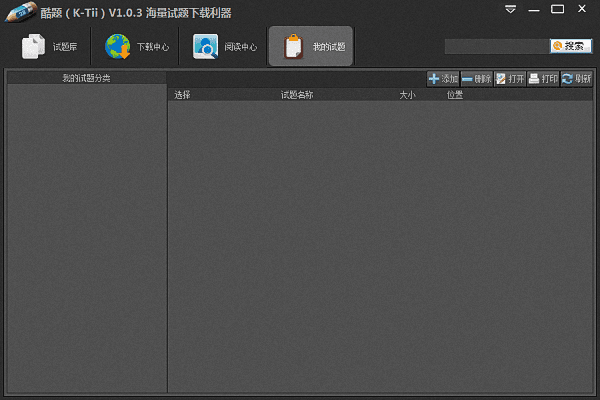
Task: Click the 添加 (add) plus button
Action: pyautogui.click(x=443, y=79)
